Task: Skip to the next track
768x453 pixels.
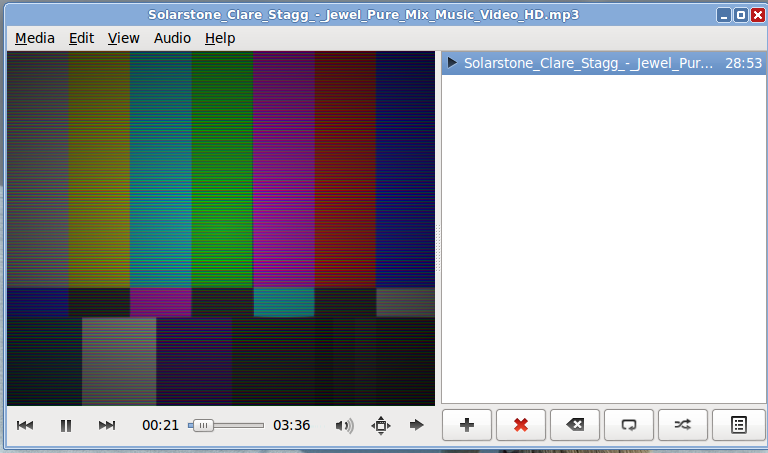Action: 107,425
